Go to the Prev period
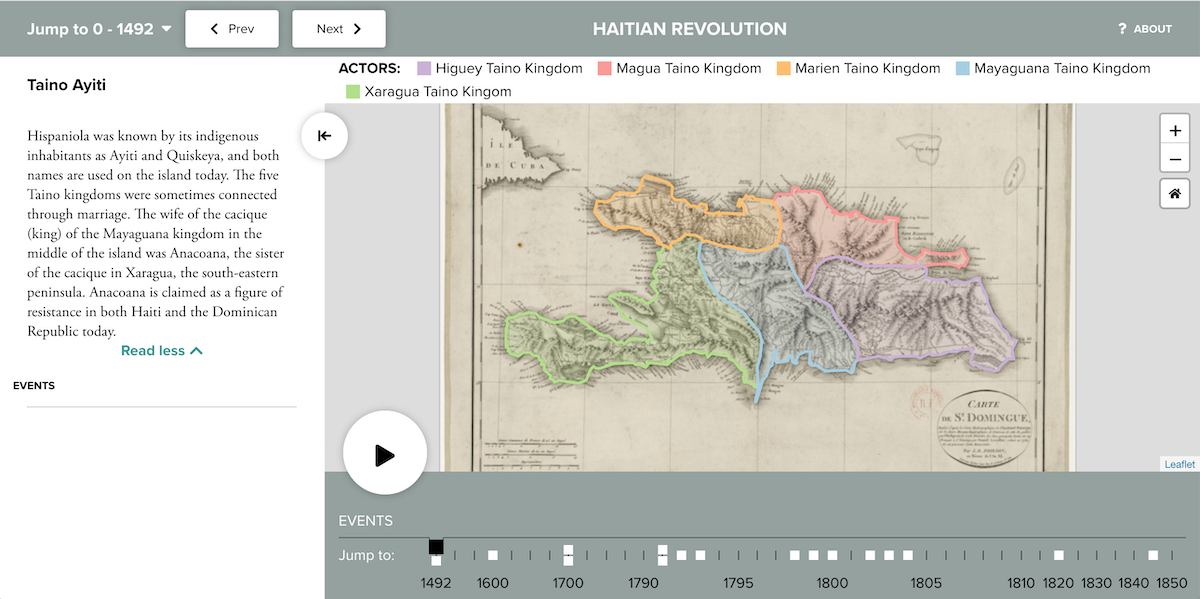 (232, 29)
